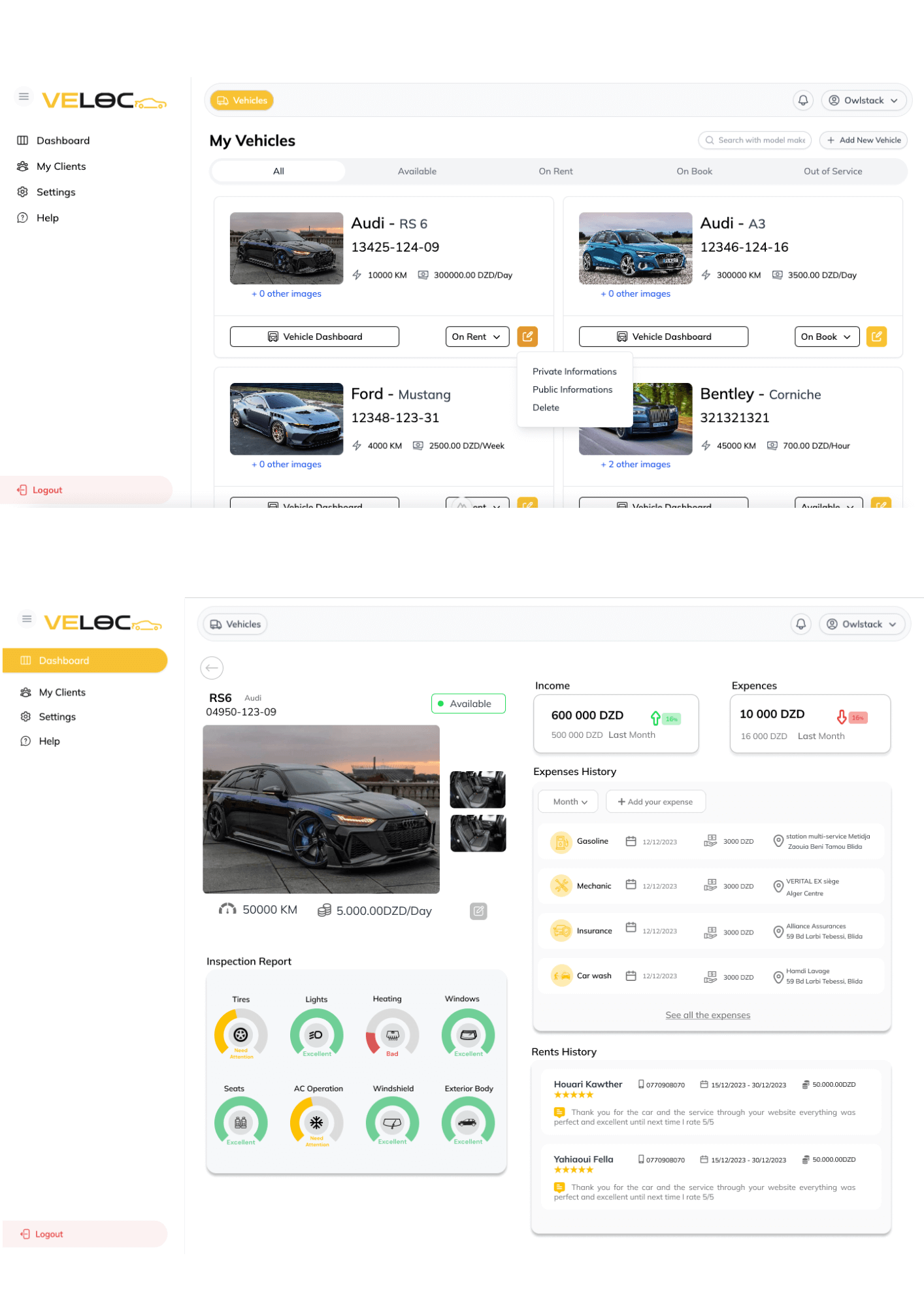Click Mechanic expense wrench icon
The height and width of the screenshot is (1307, 924).
point(561,885)
